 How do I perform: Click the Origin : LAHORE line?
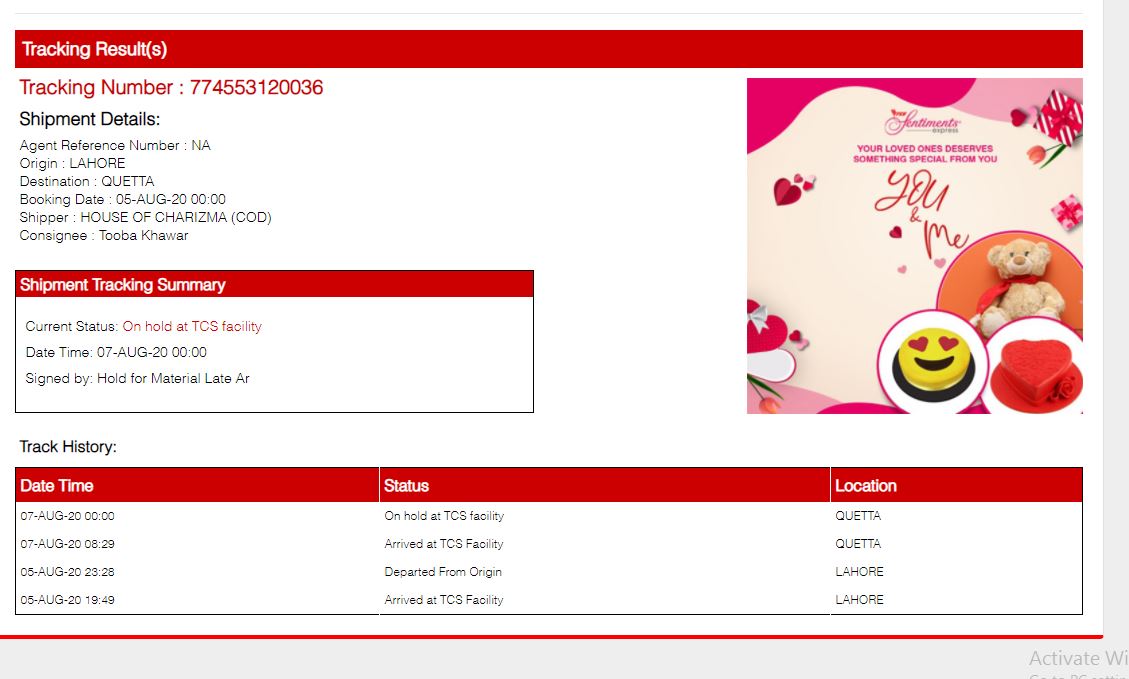tap(73, 163)
